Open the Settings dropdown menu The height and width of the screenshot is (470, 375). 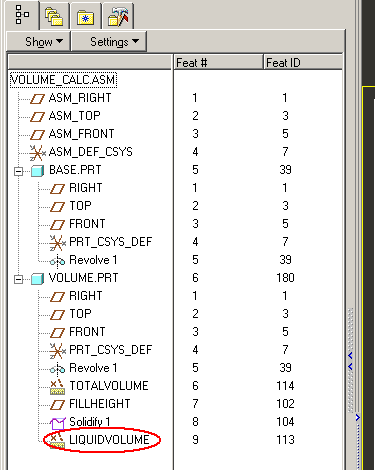[x=109, y=42]
